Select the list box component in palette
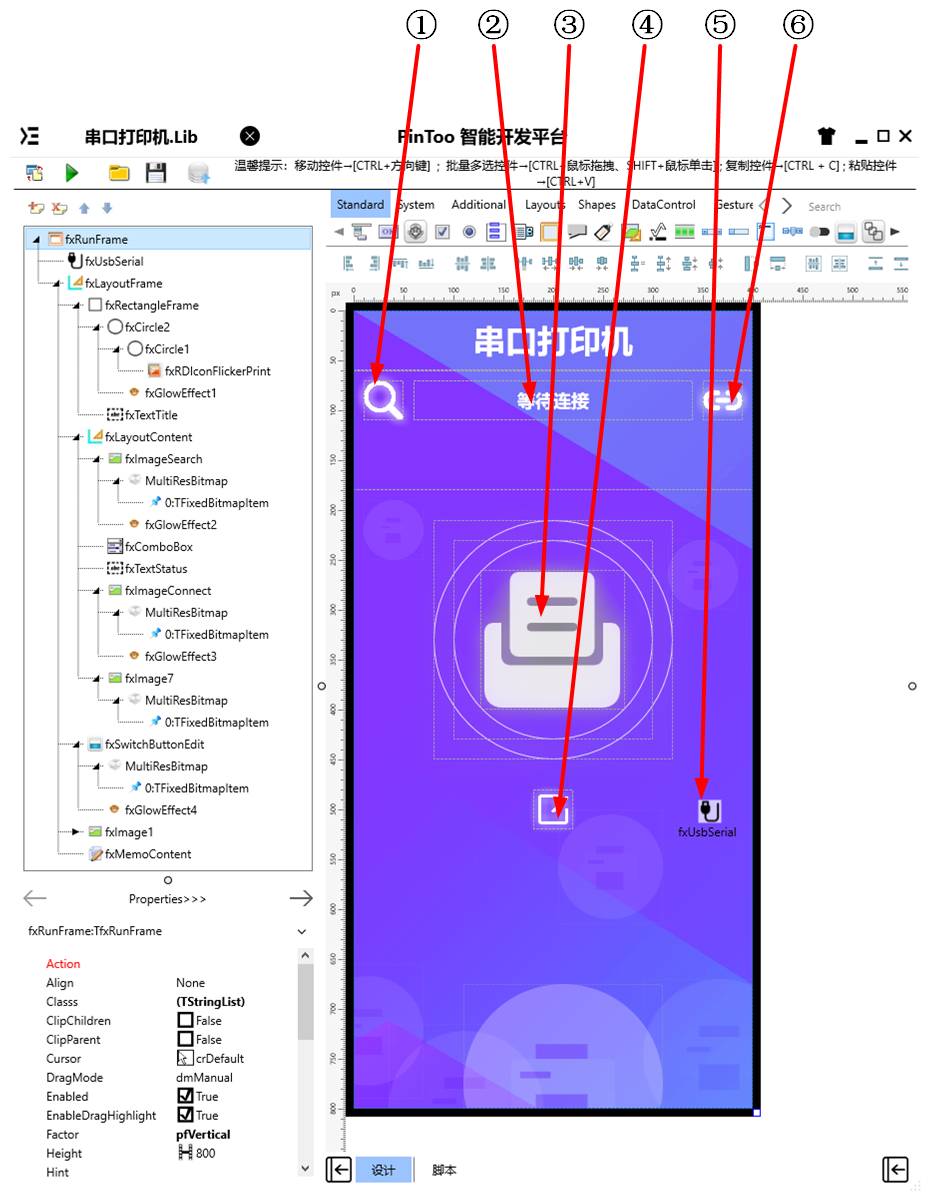928x1197 pixels. [x=495, y=231]
